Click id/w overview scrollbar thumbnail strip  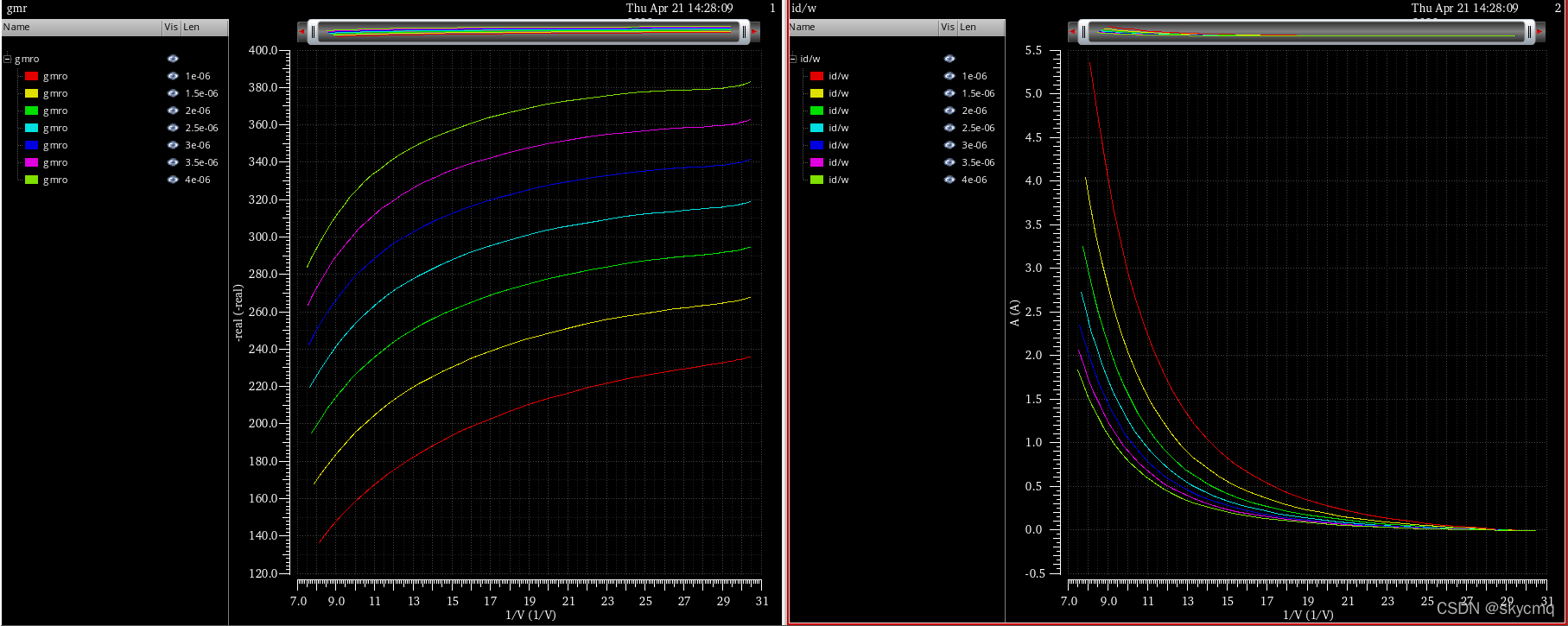pyautogui.click(x=1307, y=32)
